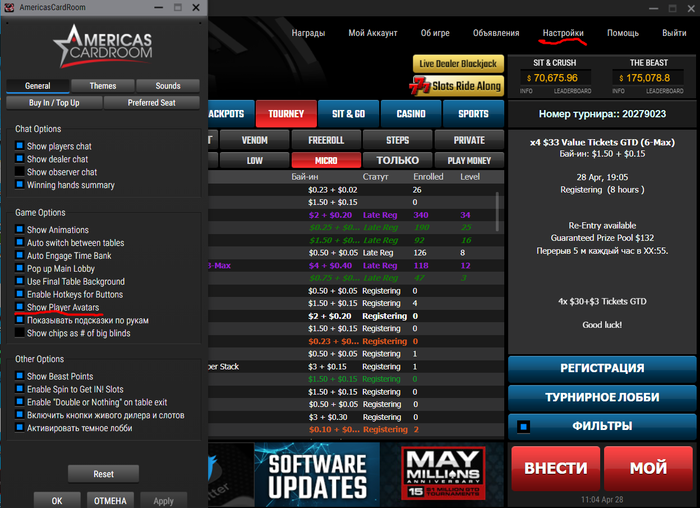Click the red ВНЕСТИ deposit button
The width and height of the screenshot is (700, 508).
(x=555, y=468)
